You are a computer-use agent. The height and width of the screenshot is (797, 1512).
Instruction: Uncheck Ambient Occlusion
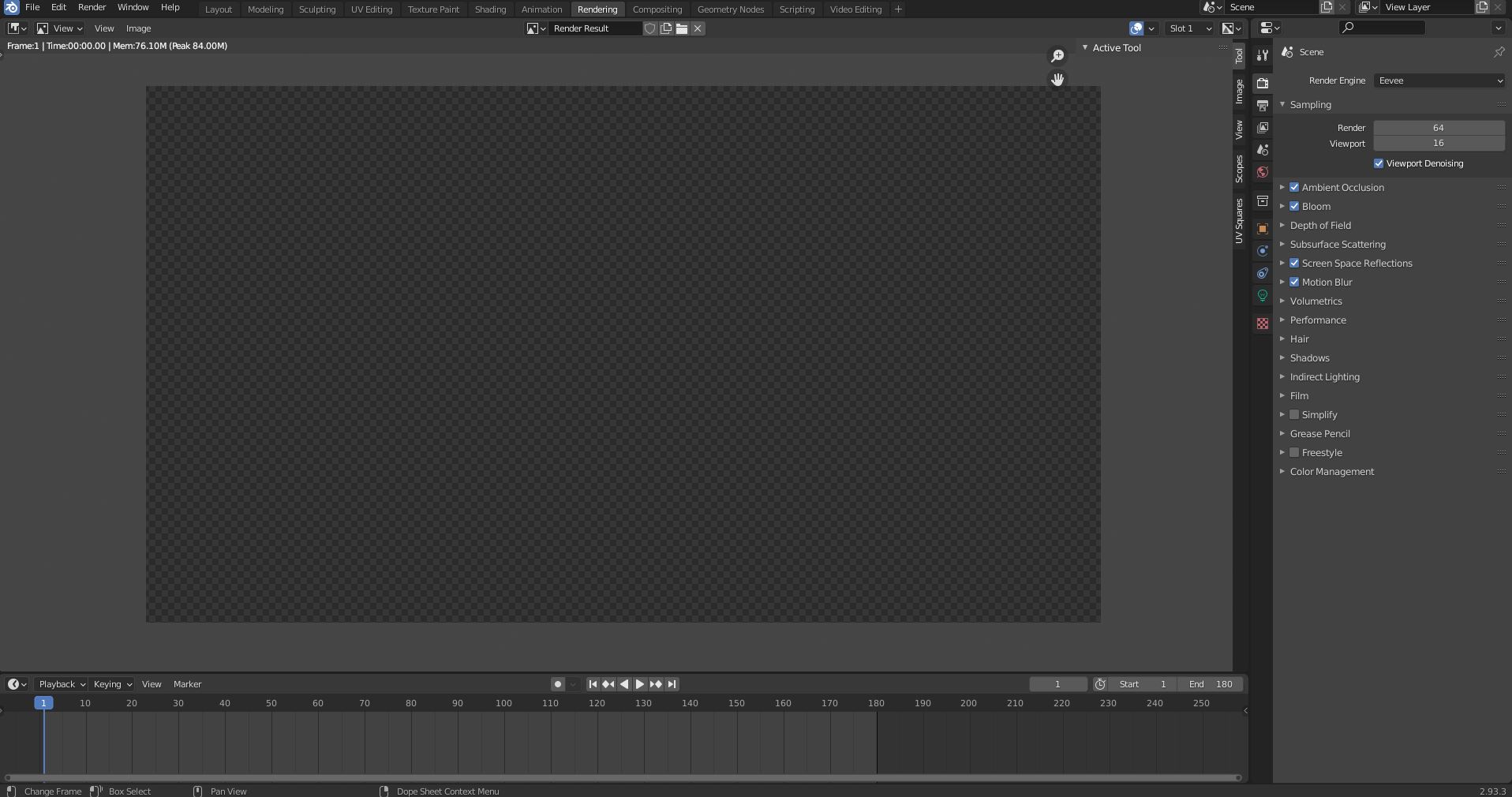(x=1294, y=187)
